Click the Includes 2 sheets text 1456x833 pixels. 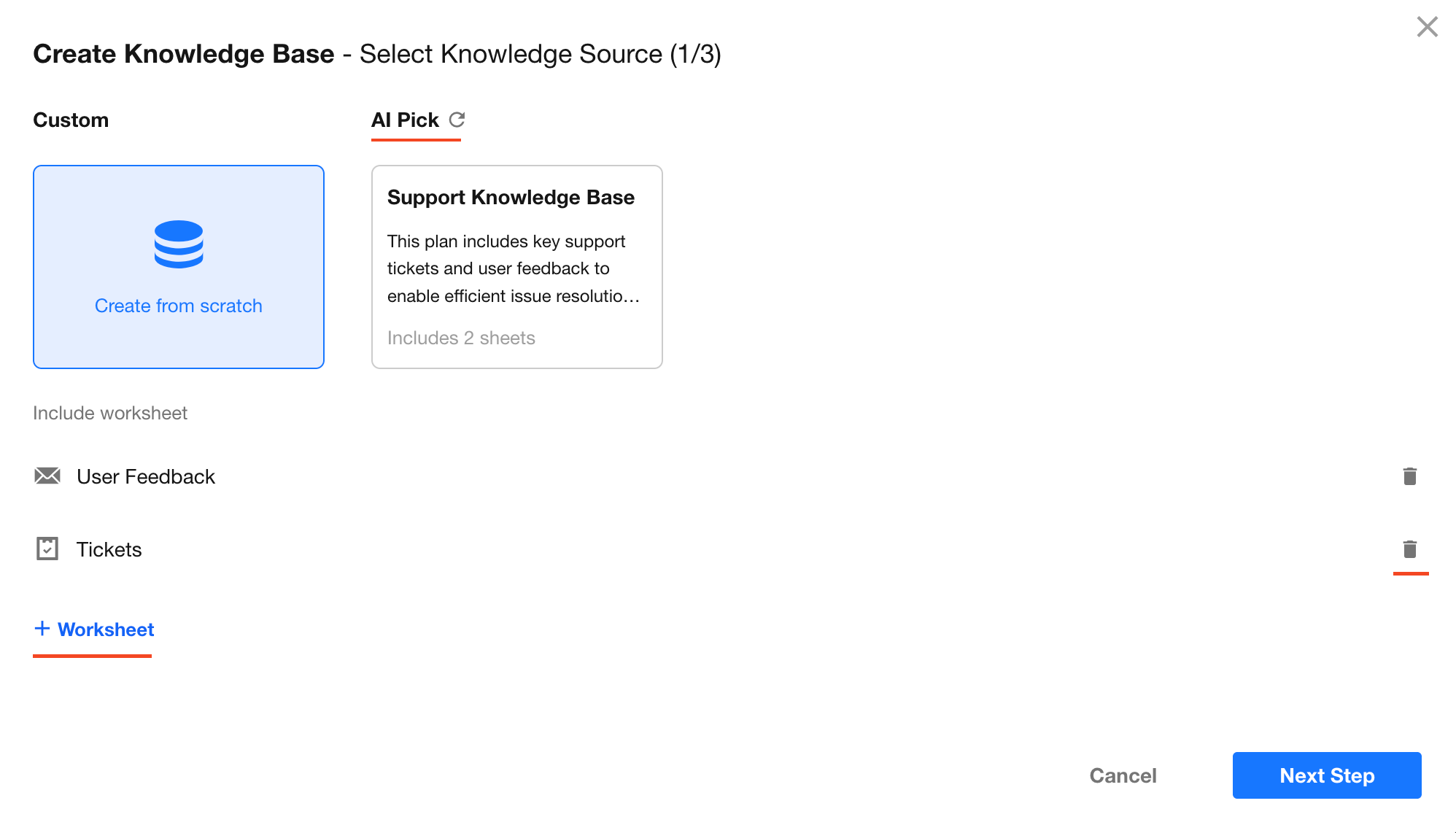point(461,338)
